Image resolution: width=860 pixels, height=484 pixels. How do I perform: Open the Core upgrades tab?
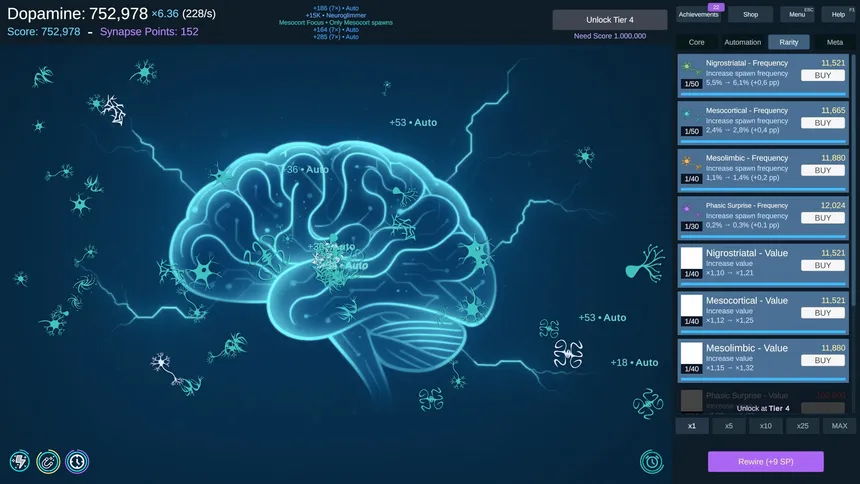click(697, 42)
